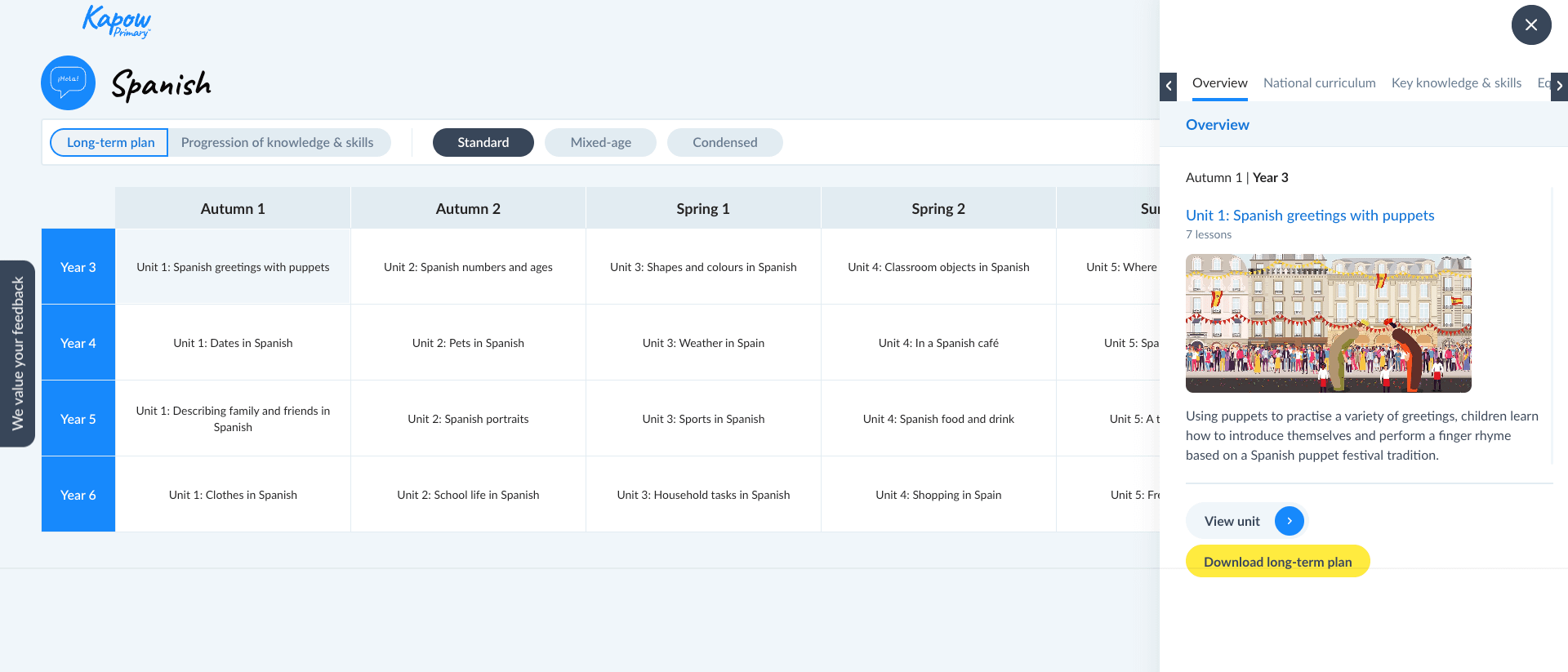This screenshot has height=672, width=1568.
Task: Open Unit 1: Spanish greetings with puppets link
Action: coord(1309,216)
